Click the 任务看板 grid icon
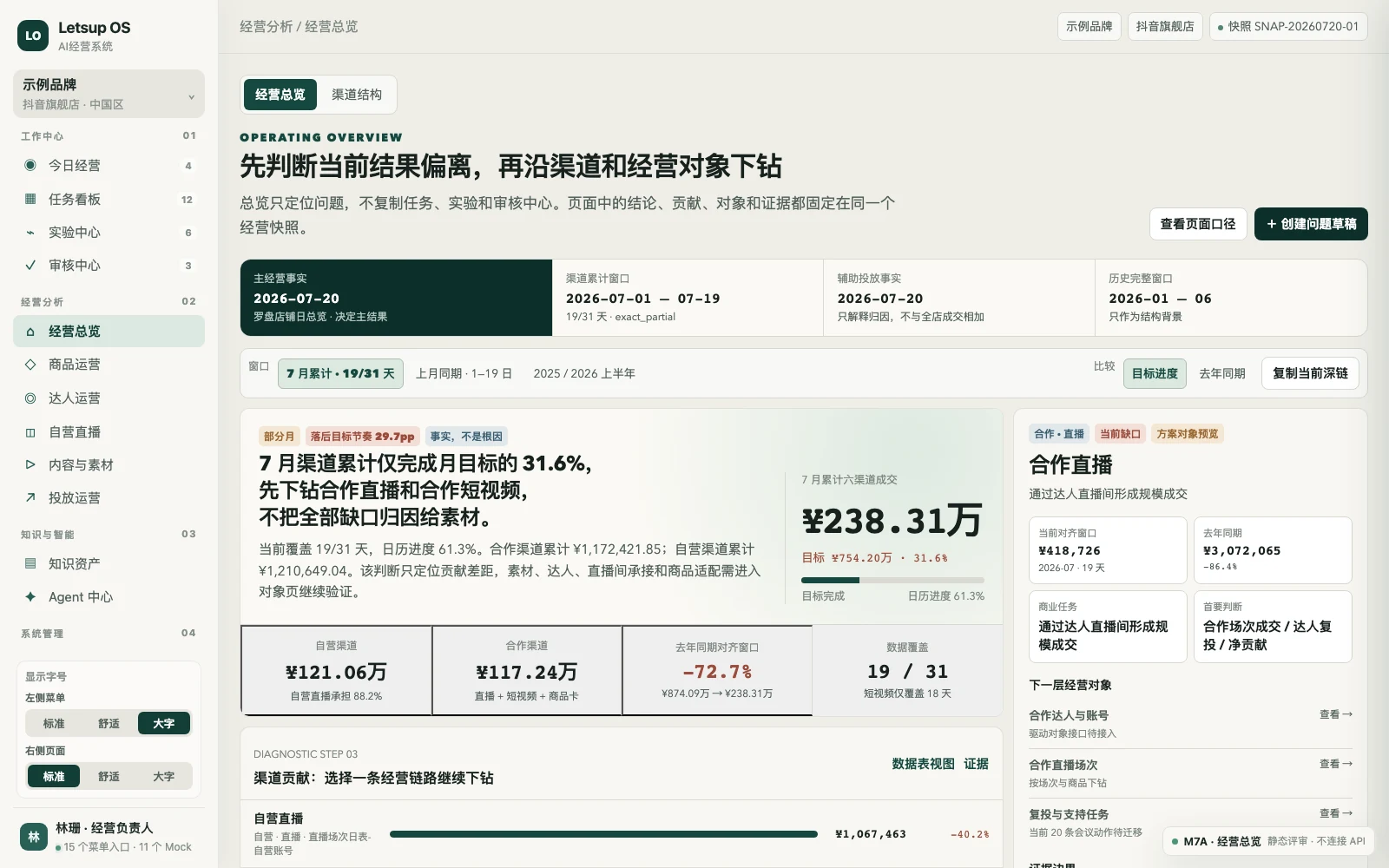Image resolution: width=1389 pixels, height=868 pixels. [30, 199]
